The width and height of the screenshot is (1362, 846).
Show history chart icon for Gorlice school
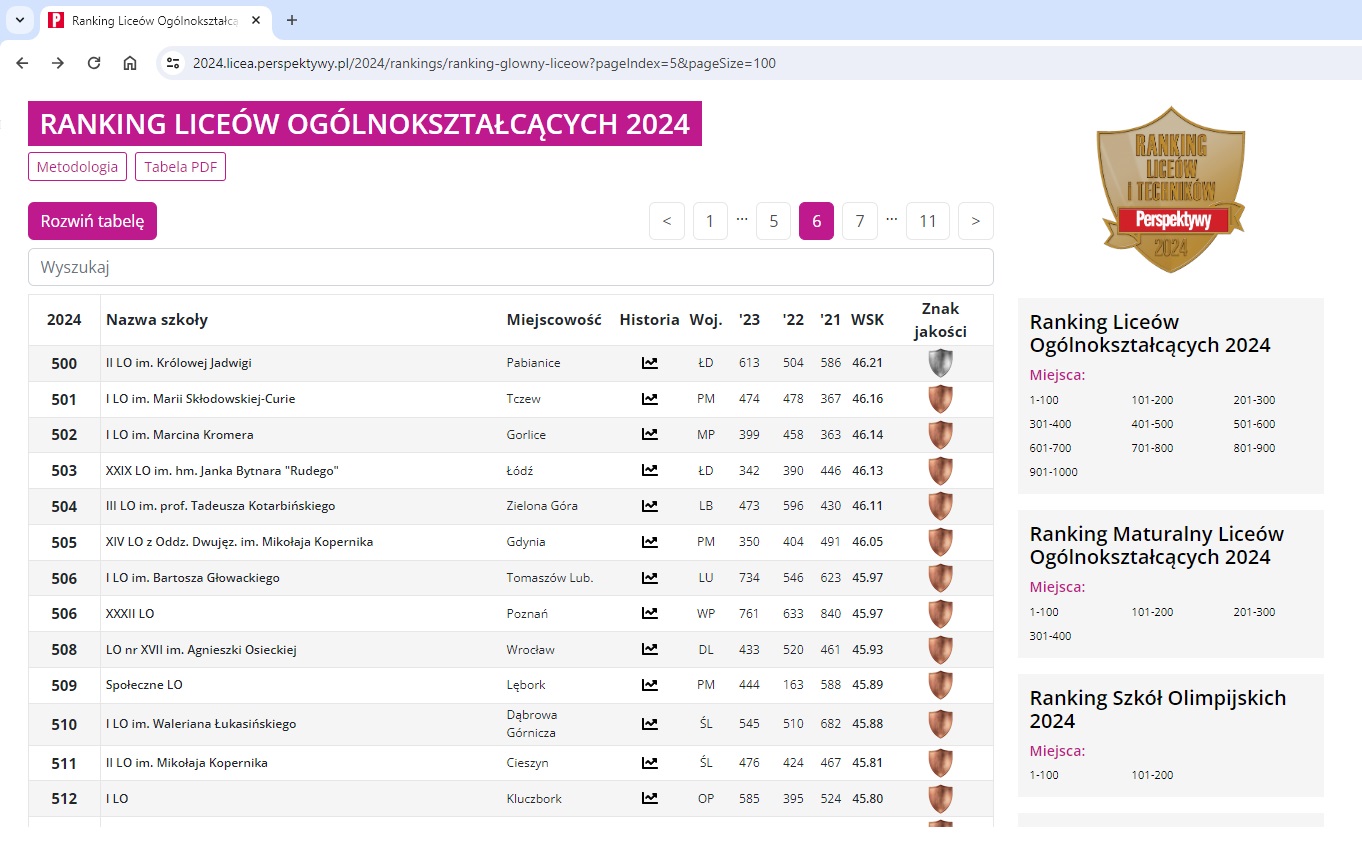[649, 435]
